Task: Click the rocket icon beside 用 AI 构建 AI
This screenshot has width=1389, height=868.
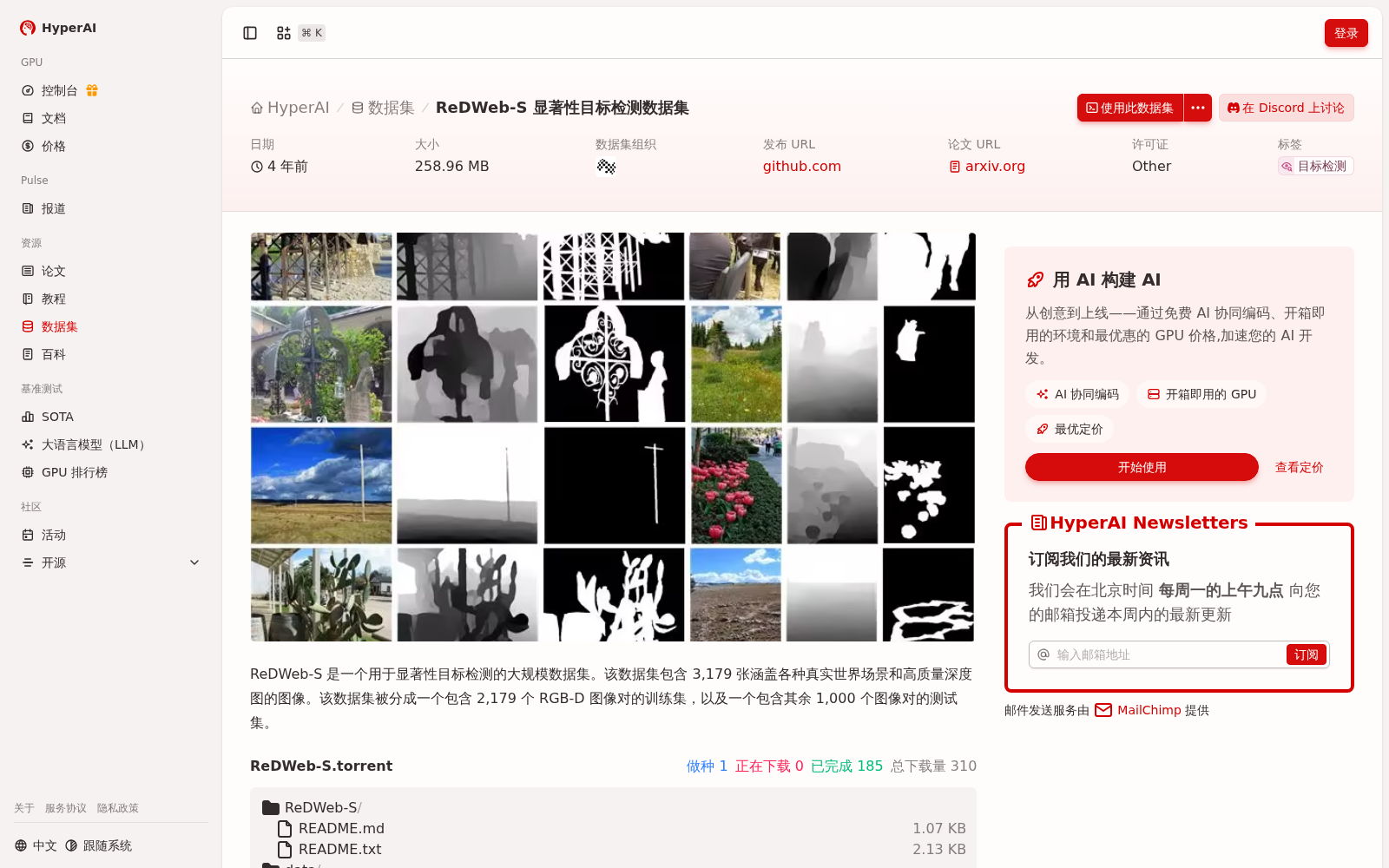Action: (1035, 279)
